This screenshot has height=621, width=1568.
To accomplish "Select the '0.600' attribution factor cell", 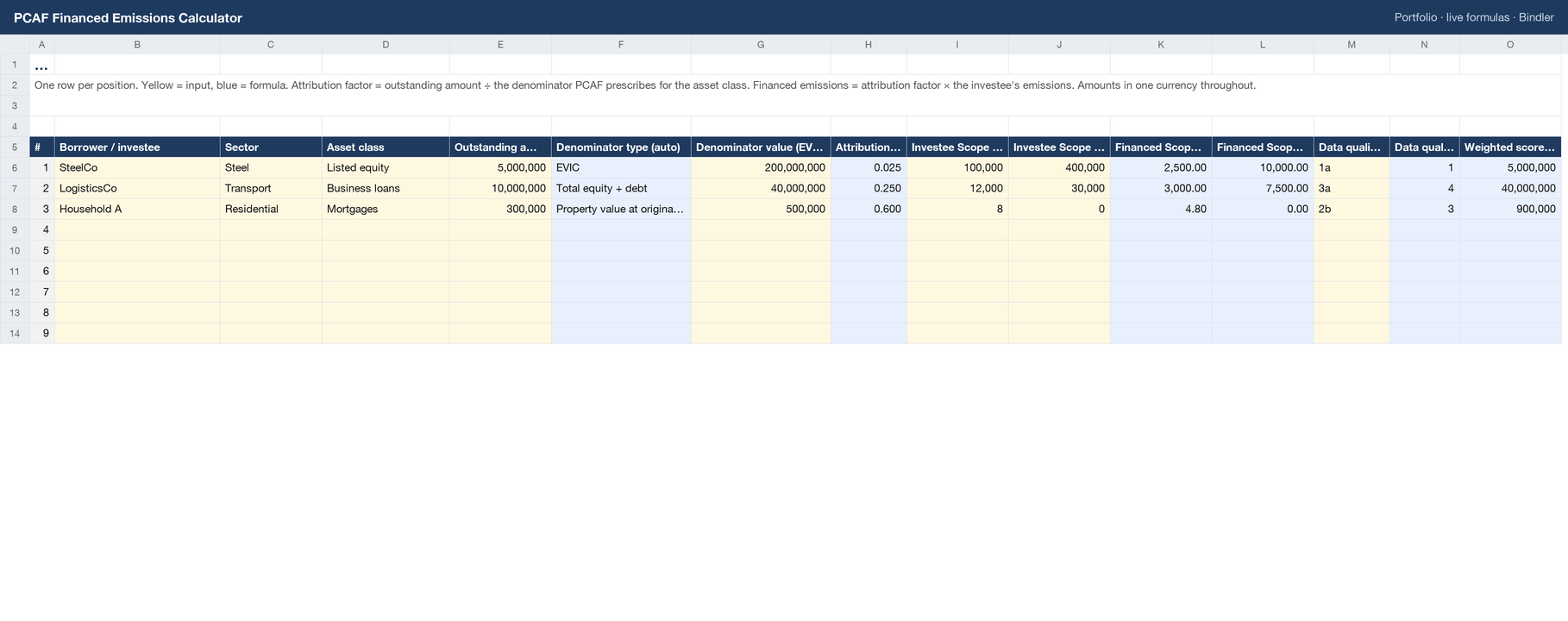I will (869, 209).
